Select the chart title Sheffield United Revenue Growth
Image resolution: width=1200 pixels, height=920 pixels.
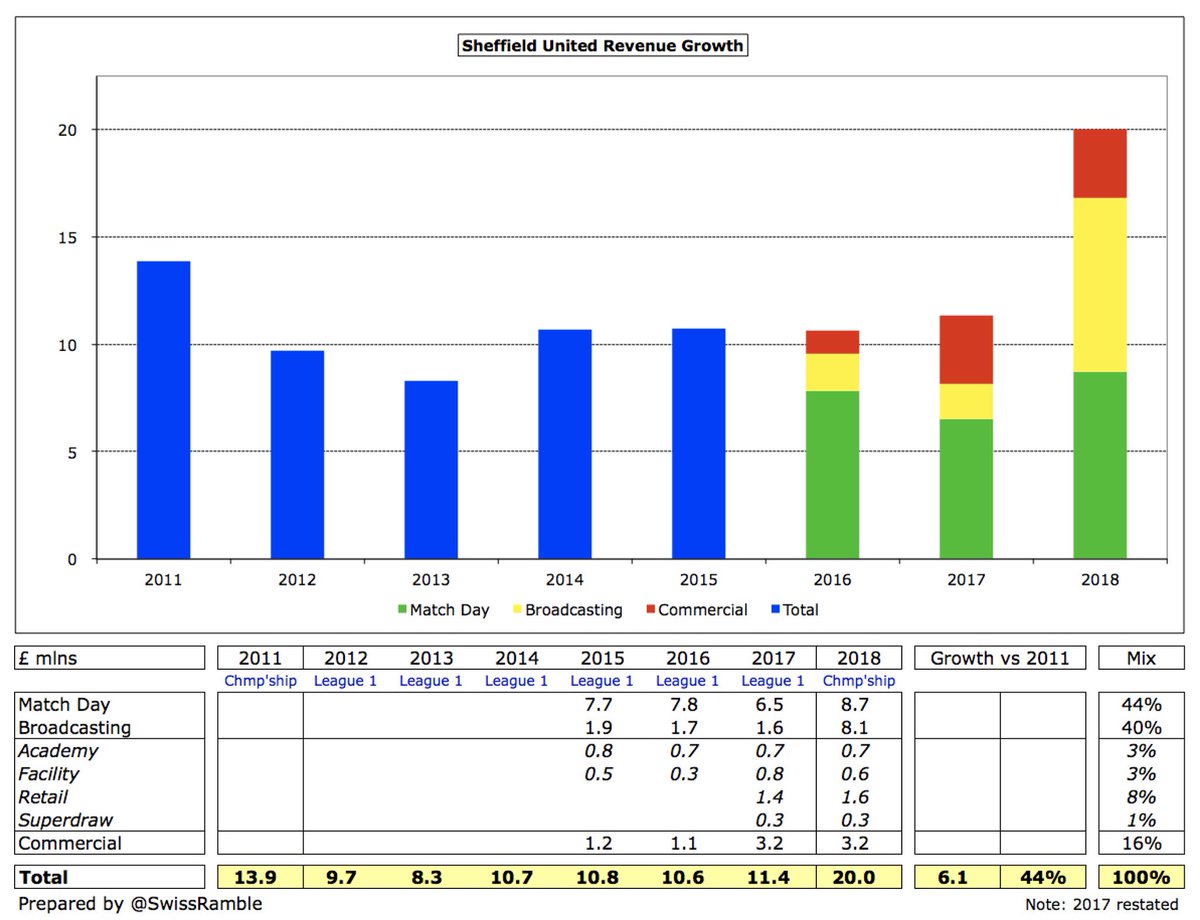pos(602,46)
